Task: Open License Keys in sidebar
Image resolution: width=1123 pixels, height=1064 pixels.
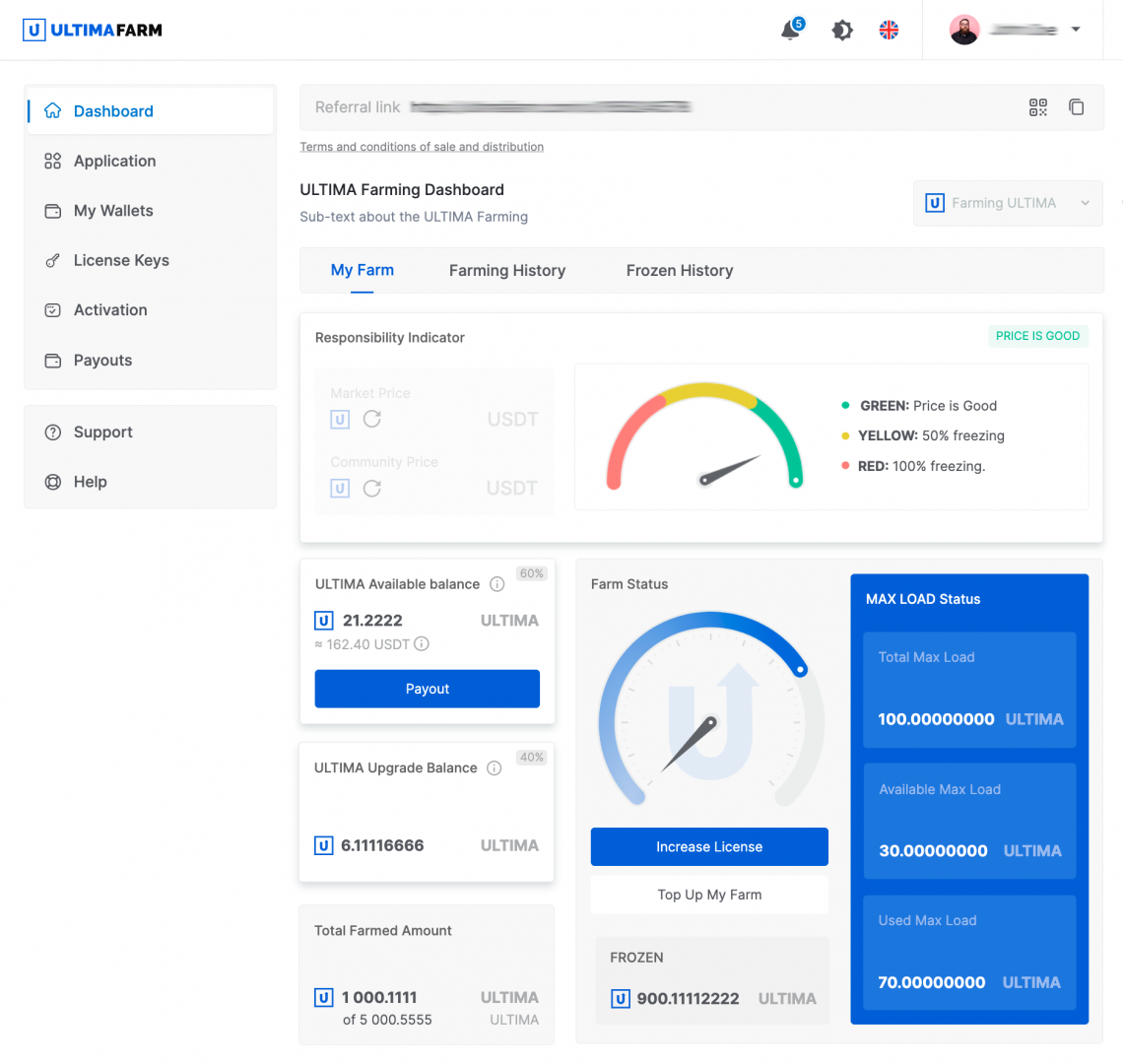Action: 151,260
